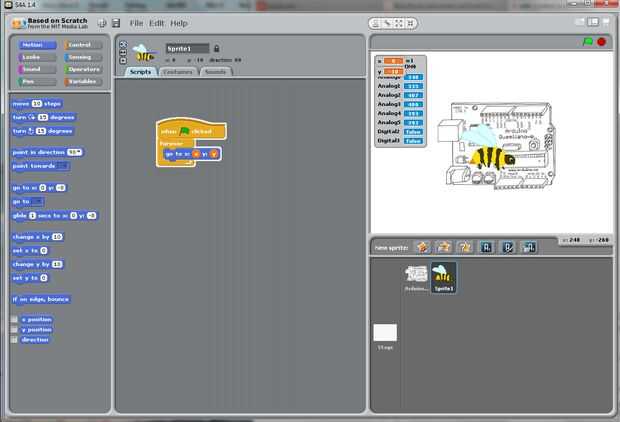The height and width of the screenshot is (422, 620).
Task: Select the Shrink sprite tool
Action: tap(410, 23)
